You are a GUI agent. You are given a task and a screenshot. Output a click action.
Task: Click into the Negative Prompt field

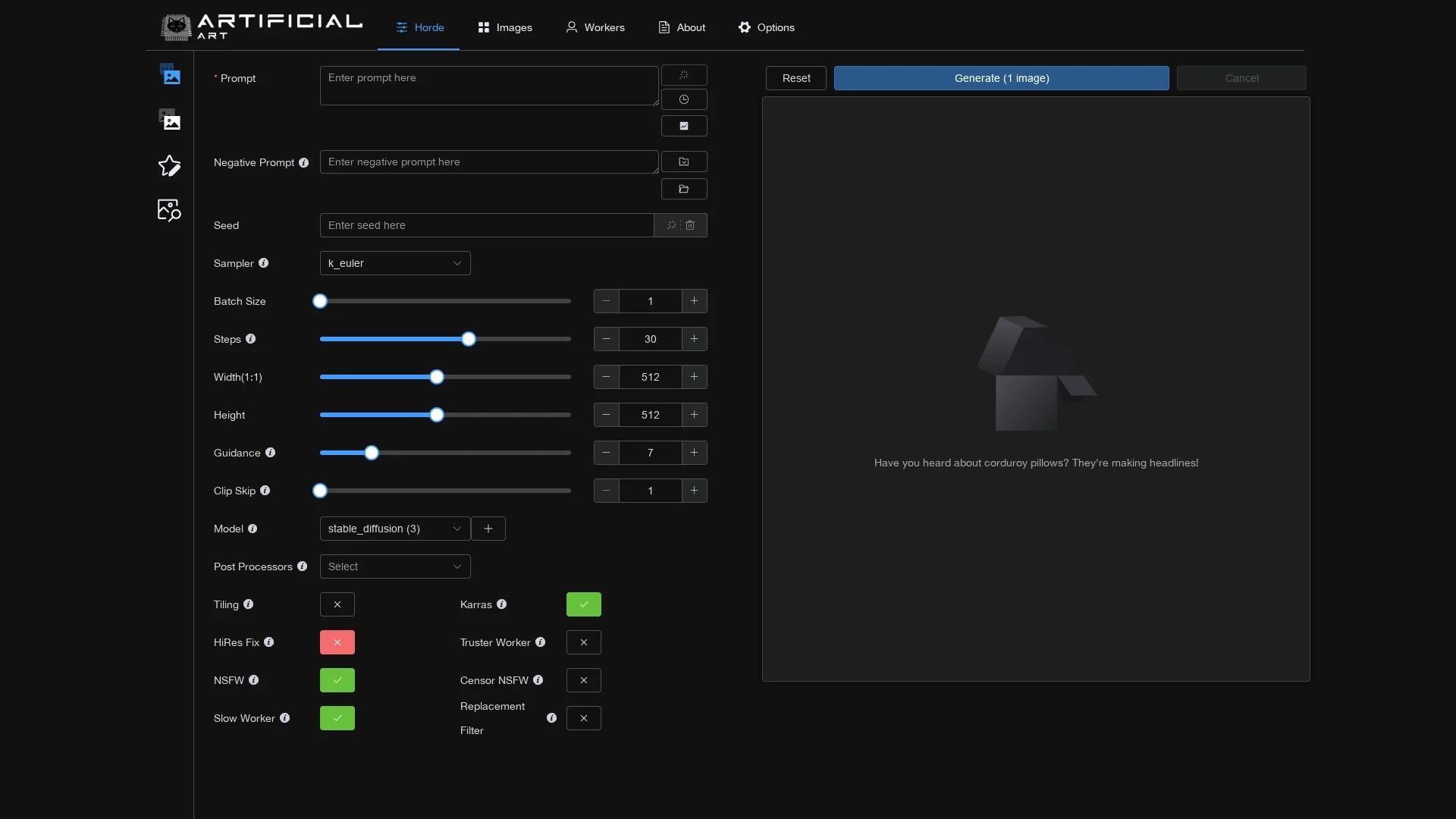click(x=489, y=162)
